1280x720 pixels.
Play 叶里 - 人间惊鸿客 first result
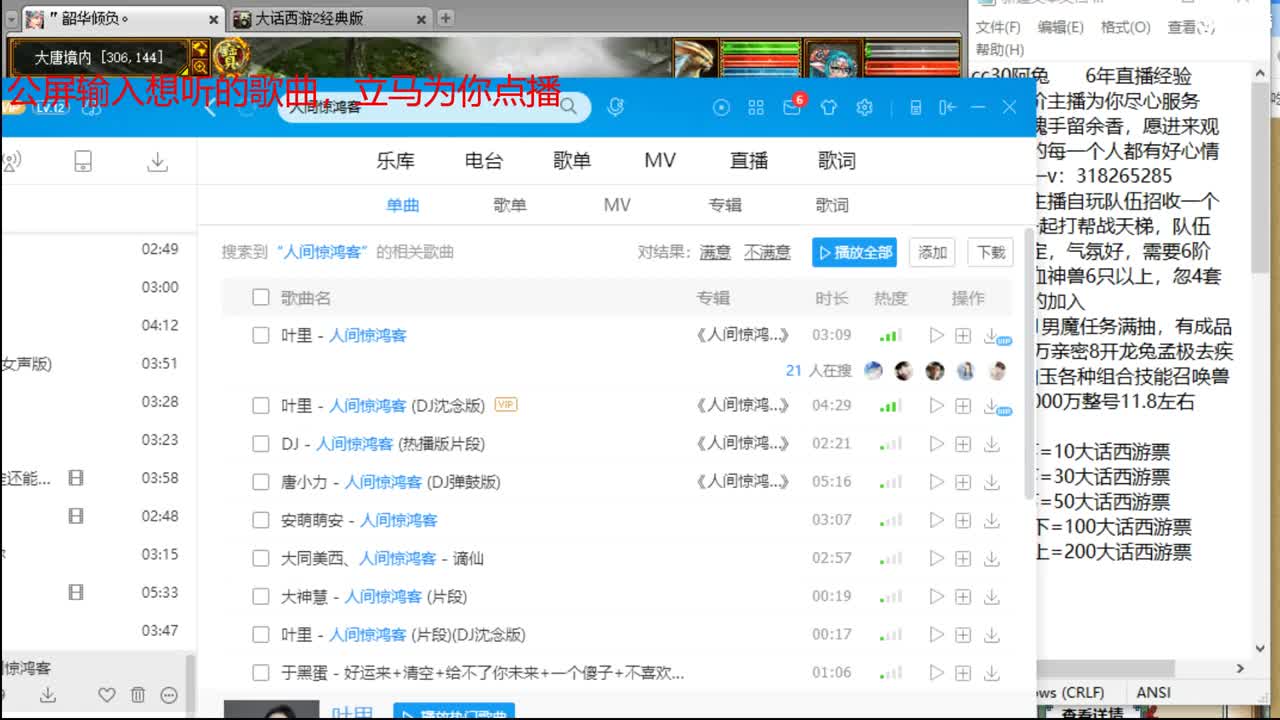pos(936,336)
